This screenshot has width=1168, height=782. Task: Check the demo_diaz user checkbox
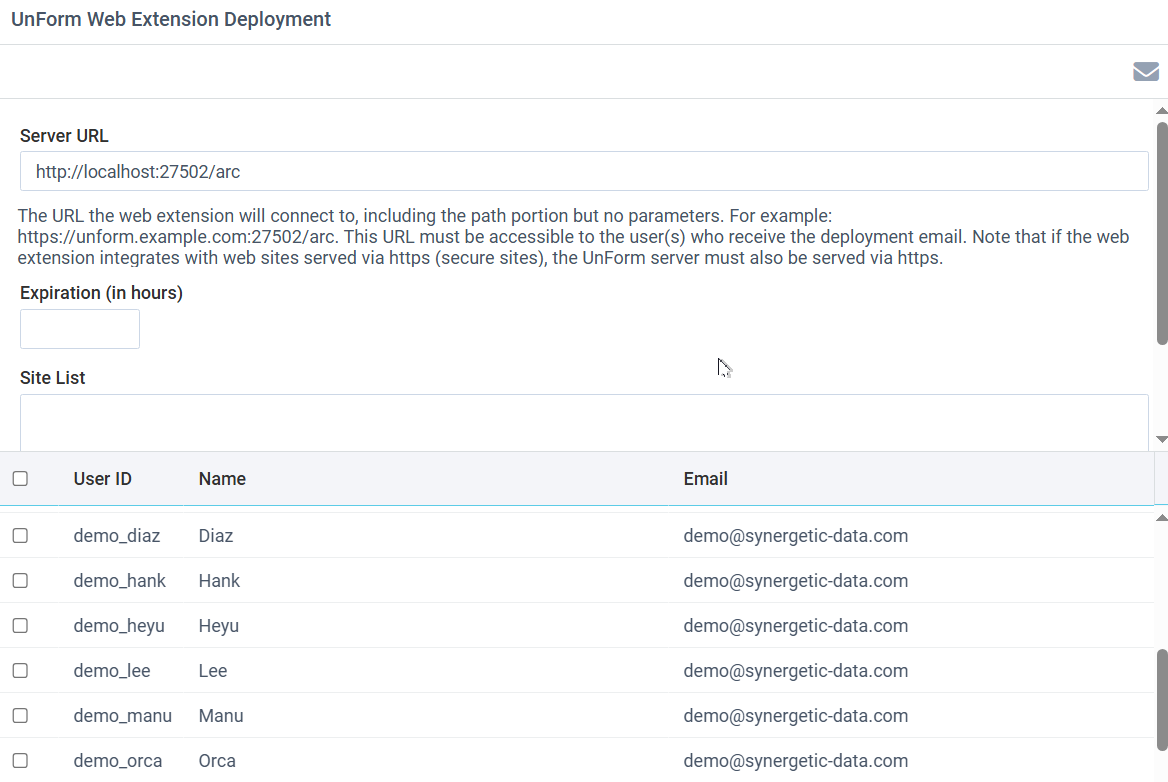click(x=20, y=535)
